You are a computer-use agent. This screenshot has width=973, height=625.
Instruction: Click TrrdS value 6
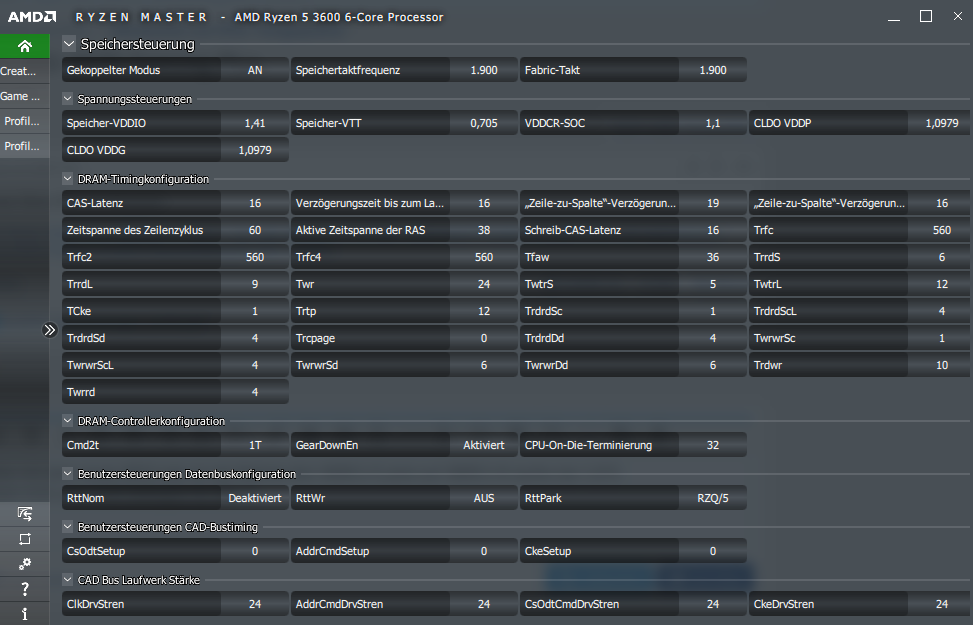coord(941,257)
